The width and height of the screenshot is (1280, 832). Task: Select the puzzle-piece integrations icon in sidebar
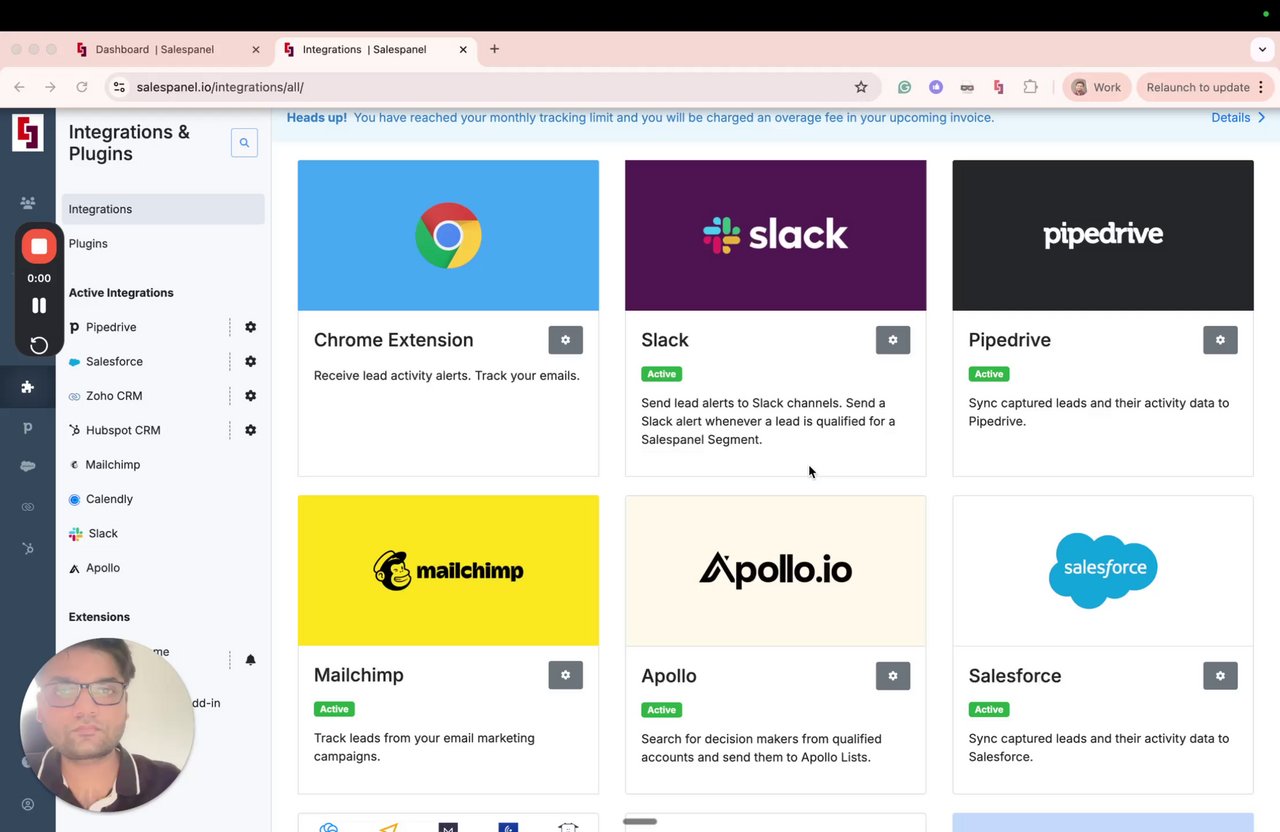click(28, 387)
